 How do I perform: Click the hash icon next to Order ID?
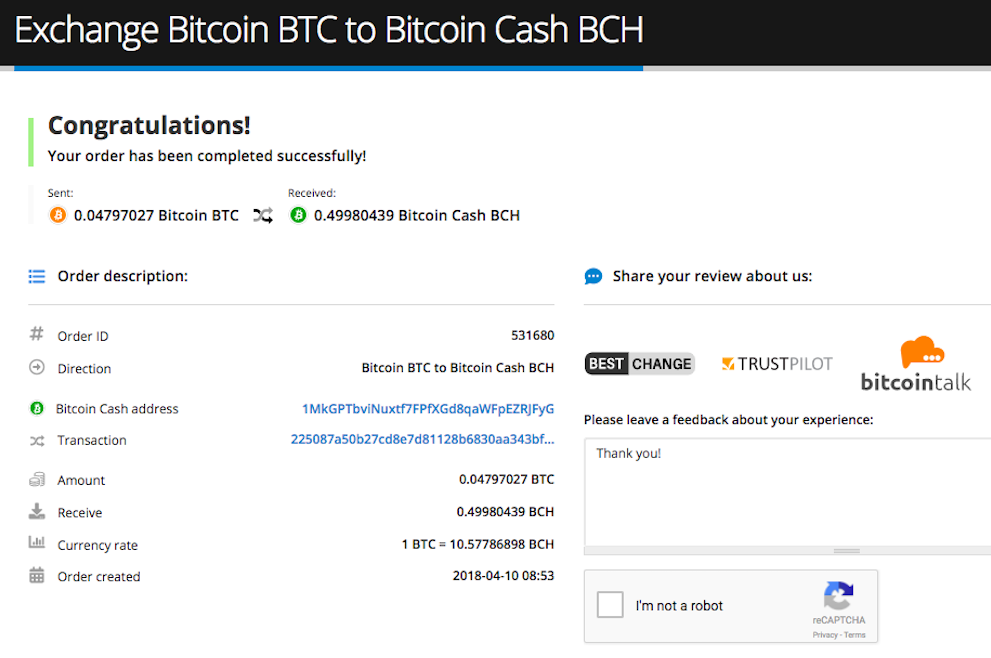(37, 333)
